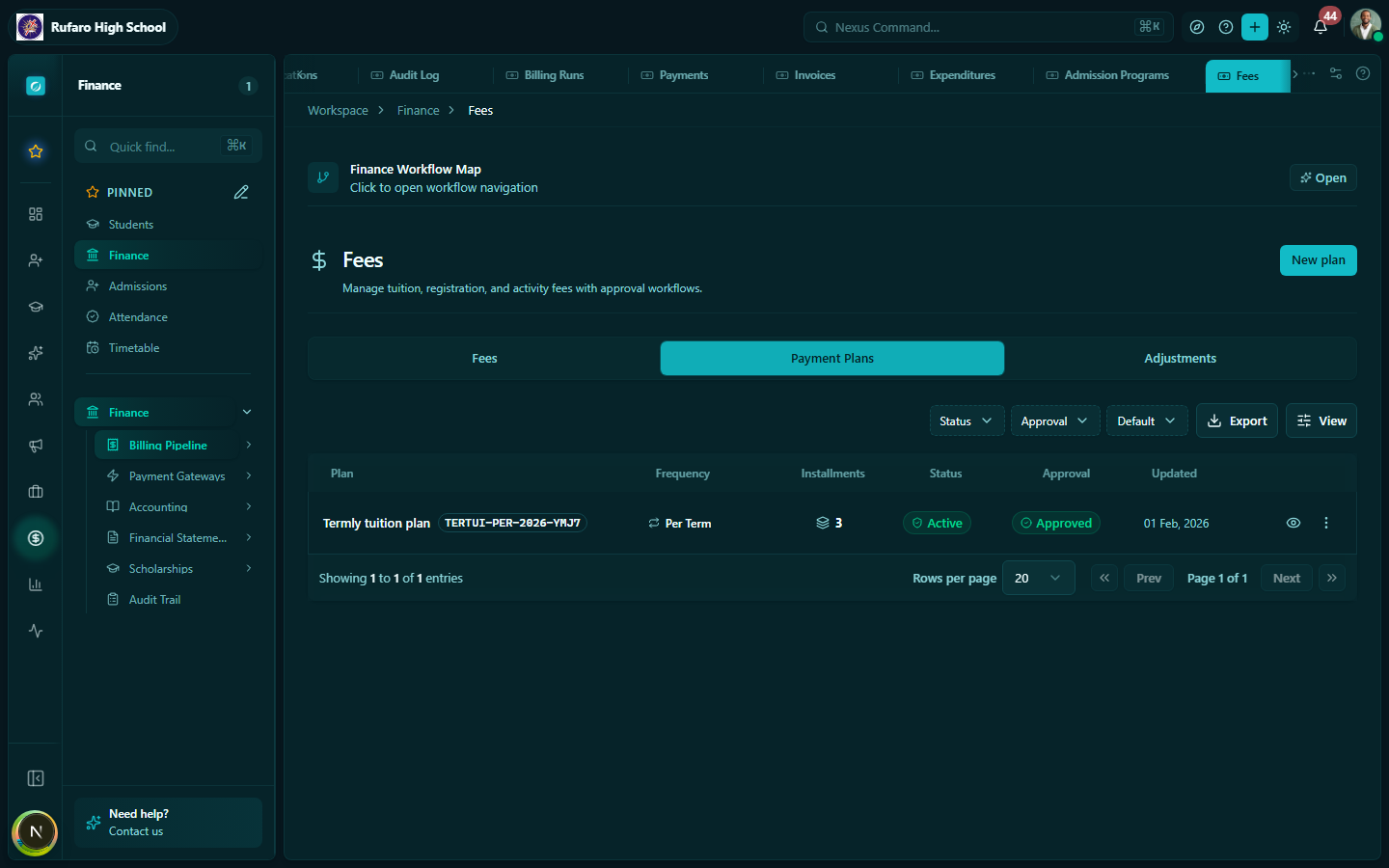Edit pinned items with the pencil icon
1389x868 pixels.
pyautogui.click(x=241, y=192)
